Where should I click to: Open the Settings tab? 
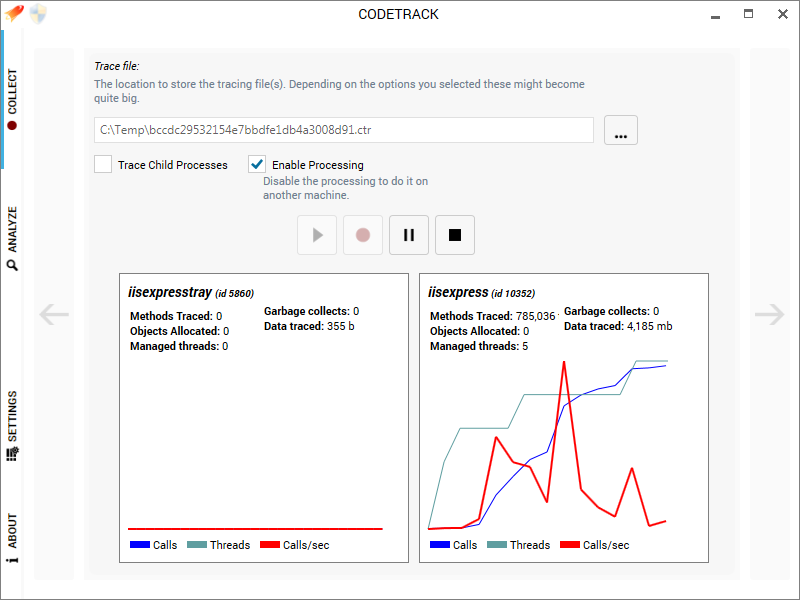(x=12, y=426)
